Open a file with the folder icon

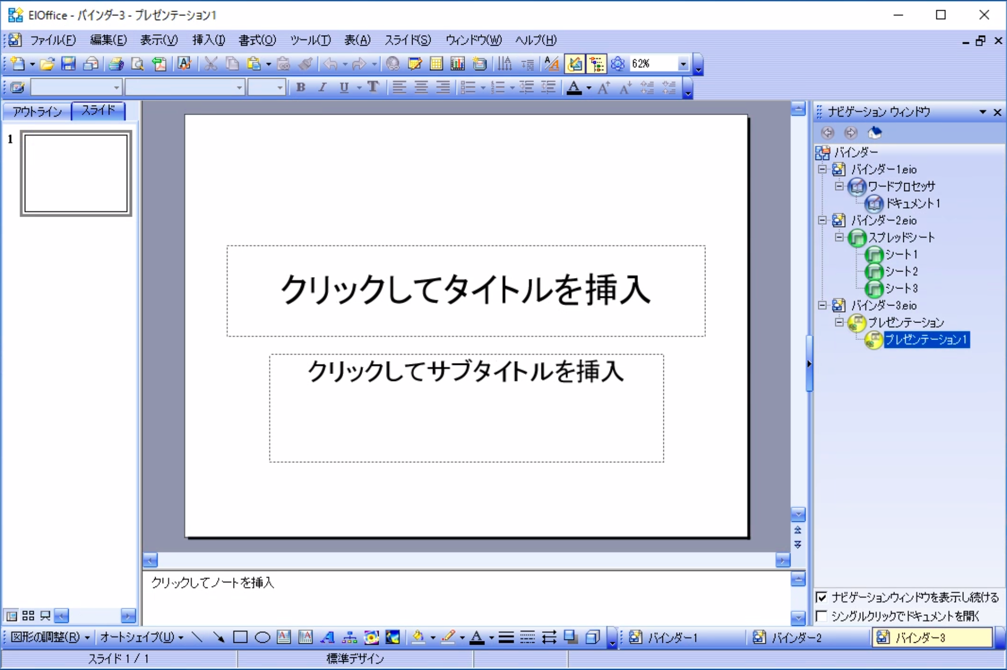click(47, 64)
